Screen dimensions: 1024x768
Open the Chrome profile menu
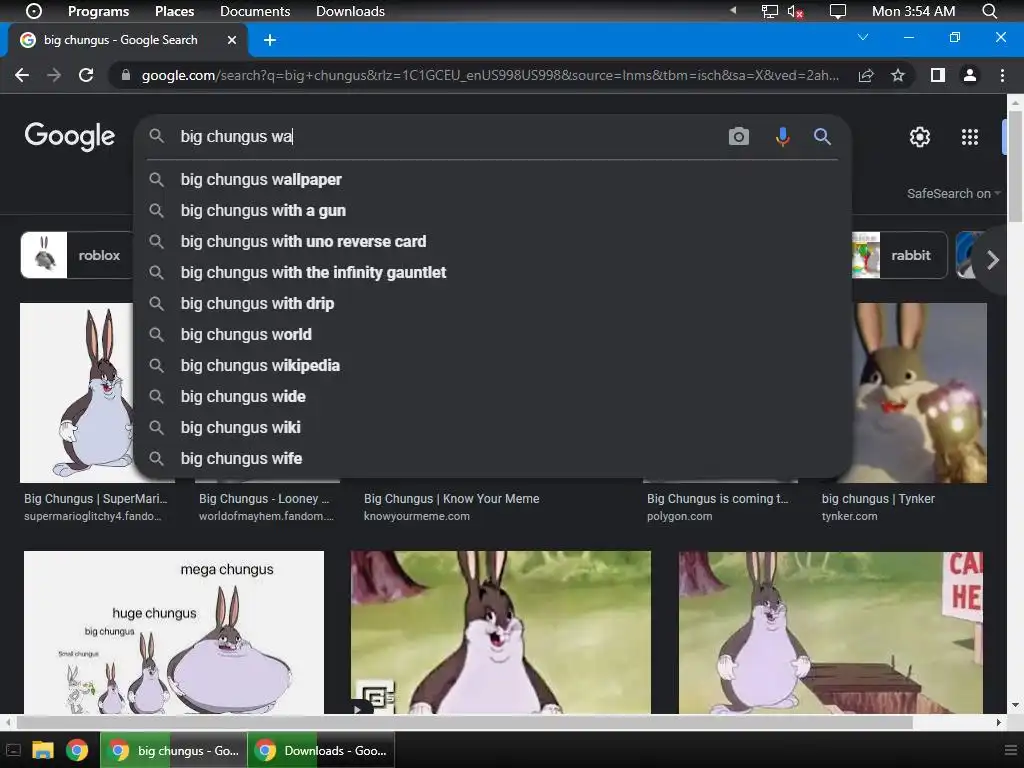click(970, 75)
